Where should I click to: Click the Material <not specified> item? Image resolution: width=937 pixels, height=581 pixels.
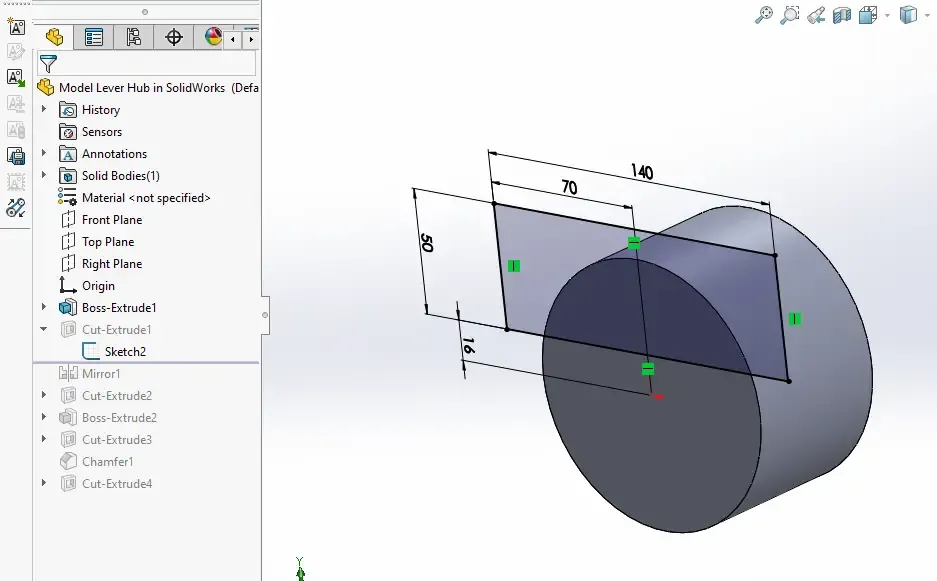point(134,198)
